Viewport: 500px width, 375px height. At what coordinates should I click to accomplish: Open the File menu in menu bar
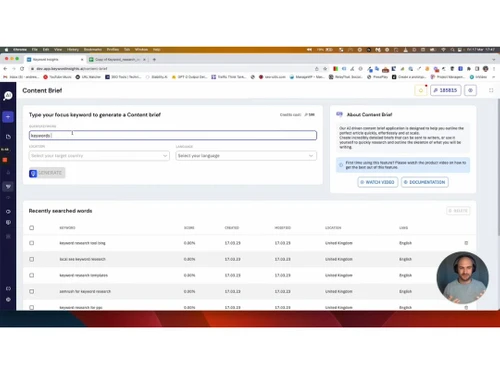35,50
